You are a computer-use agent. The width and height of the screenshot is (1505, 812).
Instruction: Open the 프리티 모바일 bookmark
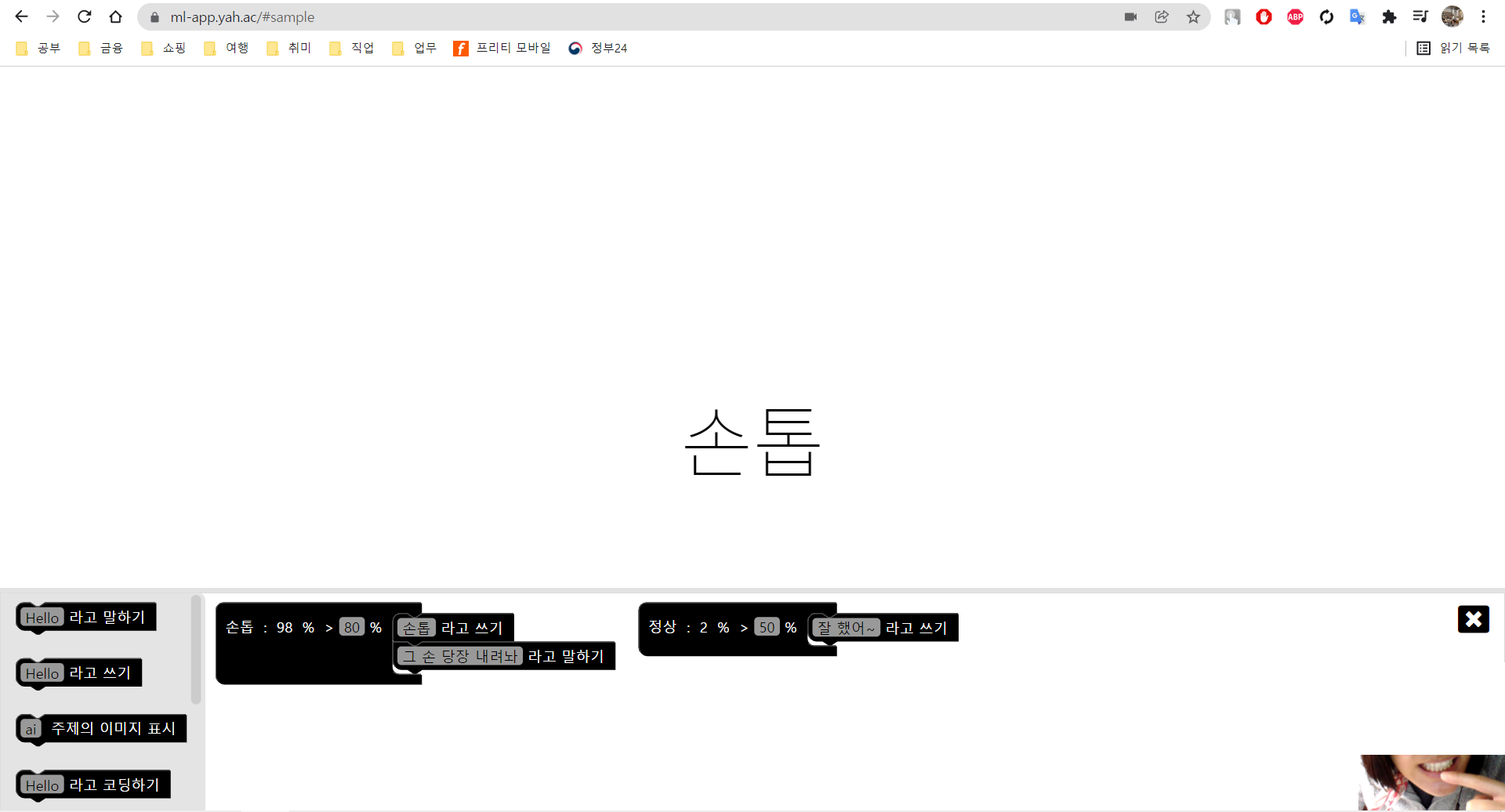point(502,48)
